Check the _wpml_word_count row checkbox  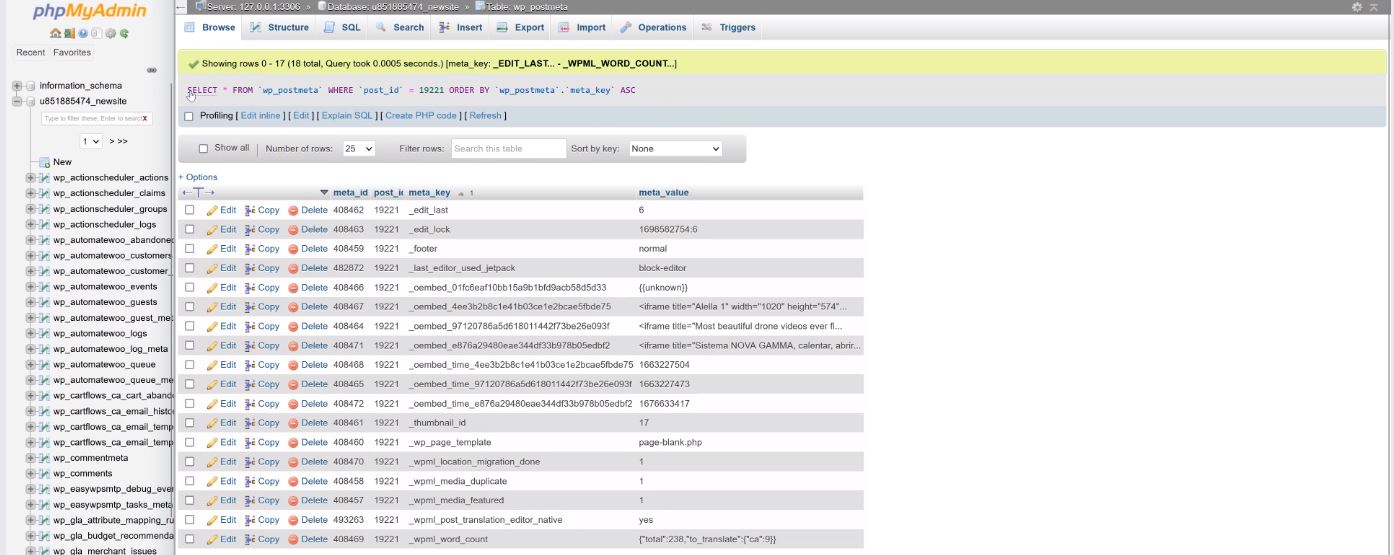[x=189, y=539]
